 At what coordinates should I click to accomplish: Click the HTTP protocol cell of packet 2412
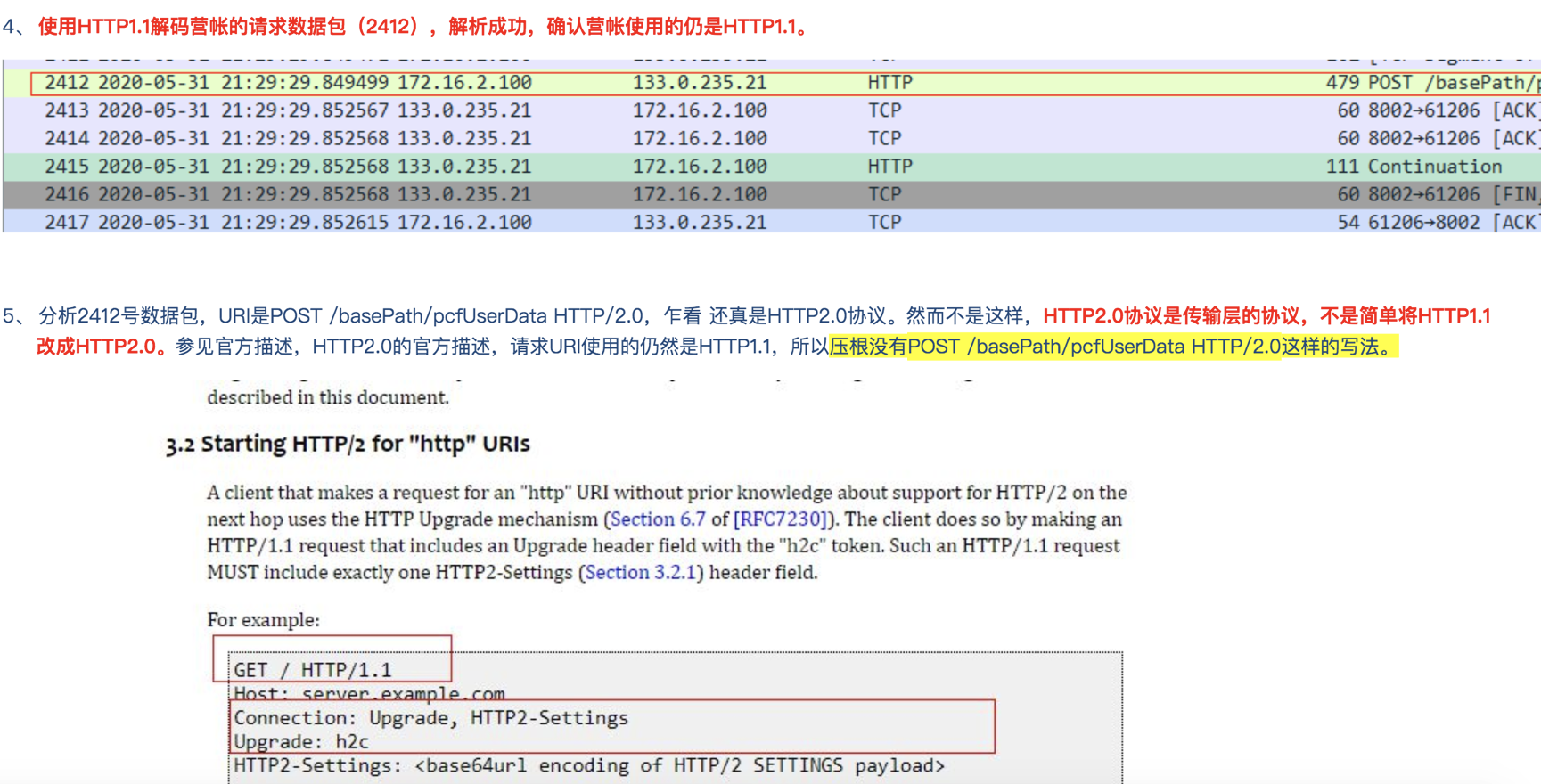tap(889, 83)
